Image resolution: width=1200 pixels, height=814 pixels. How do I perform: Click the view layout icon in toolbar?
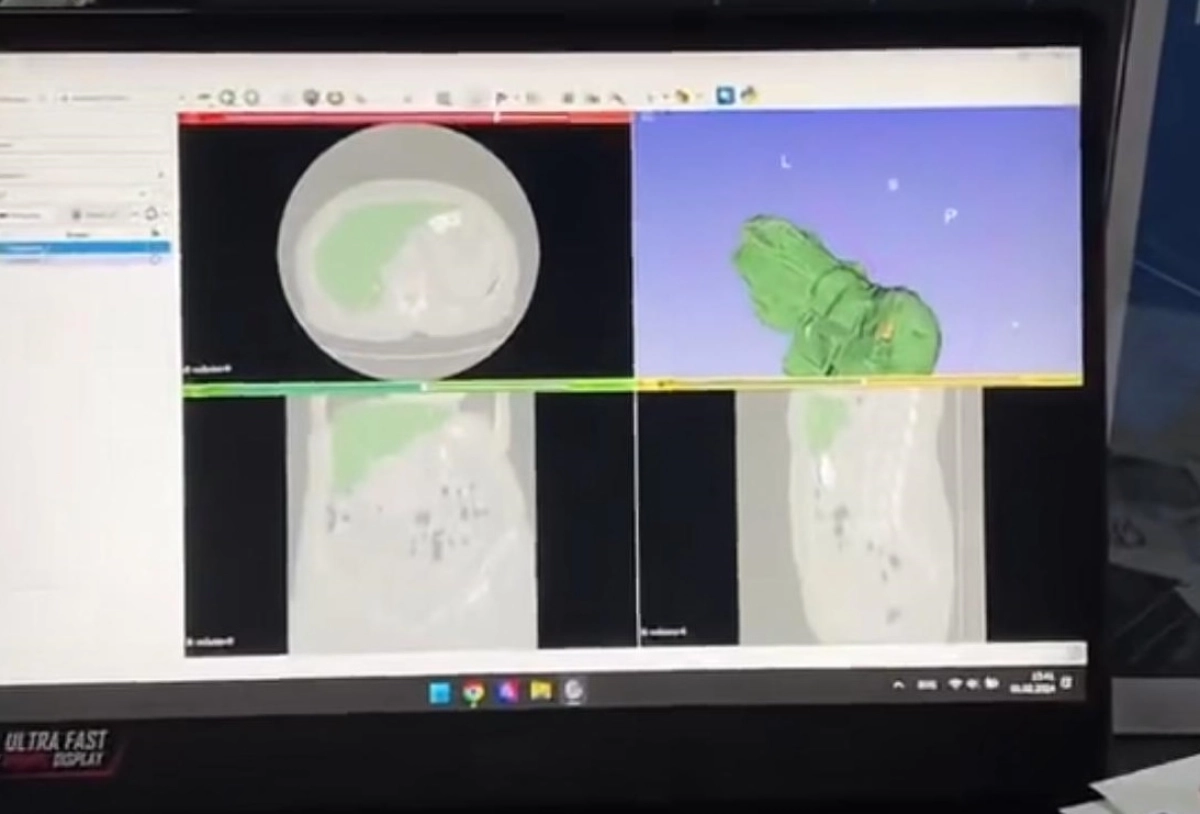click(443, 98)
